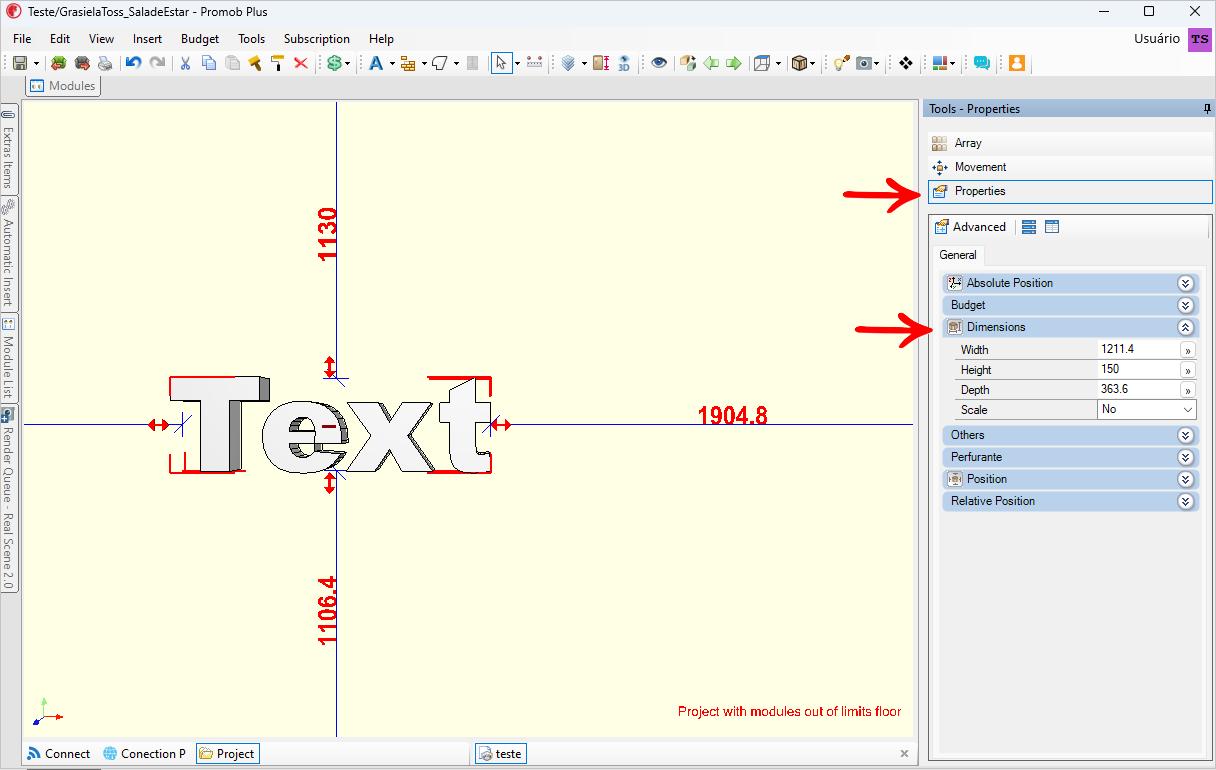Click the Advanced button
Screen dimensions: 1216x770
970,227
